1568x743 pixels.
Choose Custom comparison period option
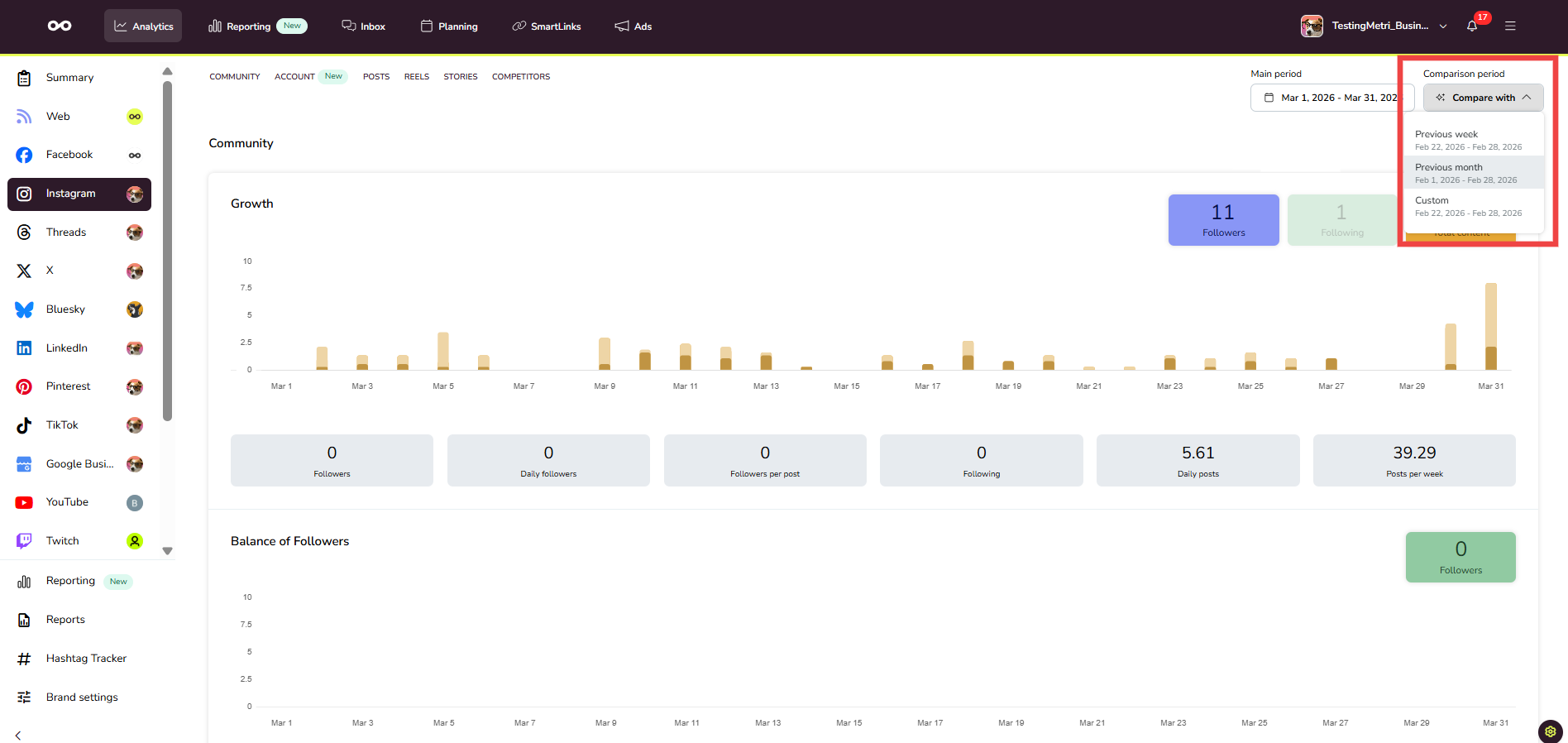pos(1474,206)
